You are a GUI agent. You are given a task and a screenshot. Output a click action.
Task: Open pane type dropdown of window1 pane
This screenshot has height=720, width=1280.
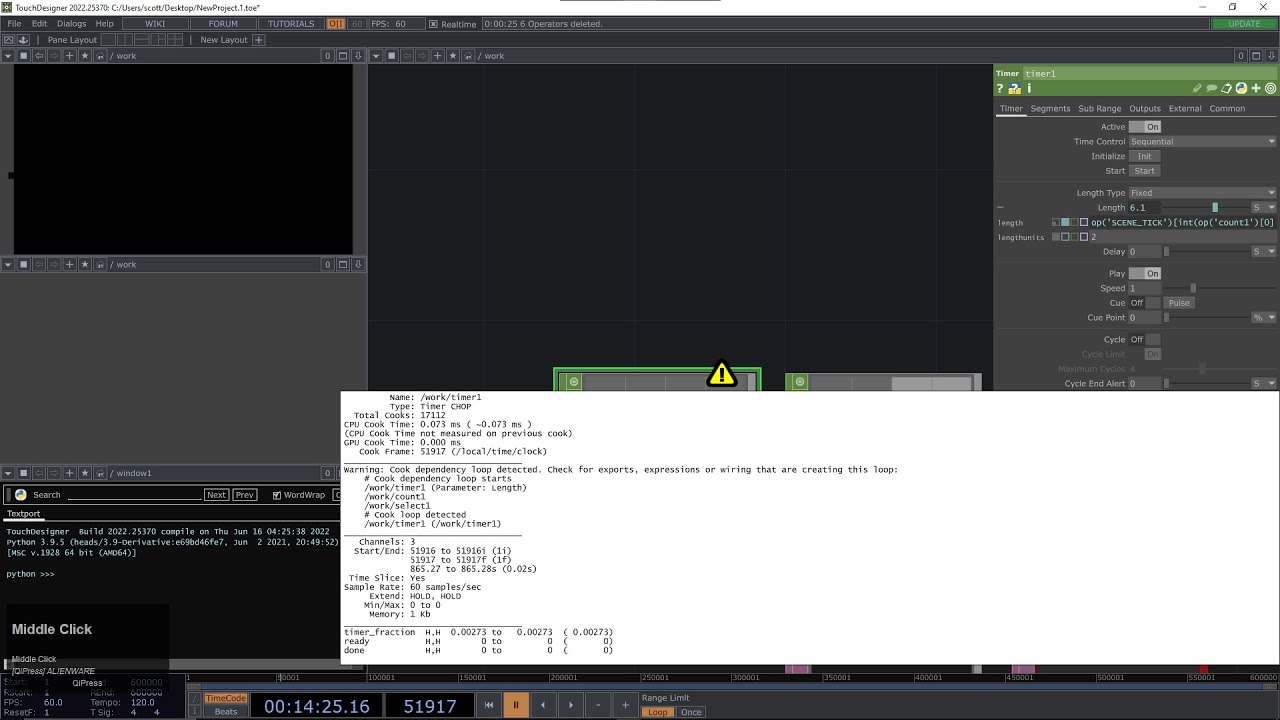point(8,473)
